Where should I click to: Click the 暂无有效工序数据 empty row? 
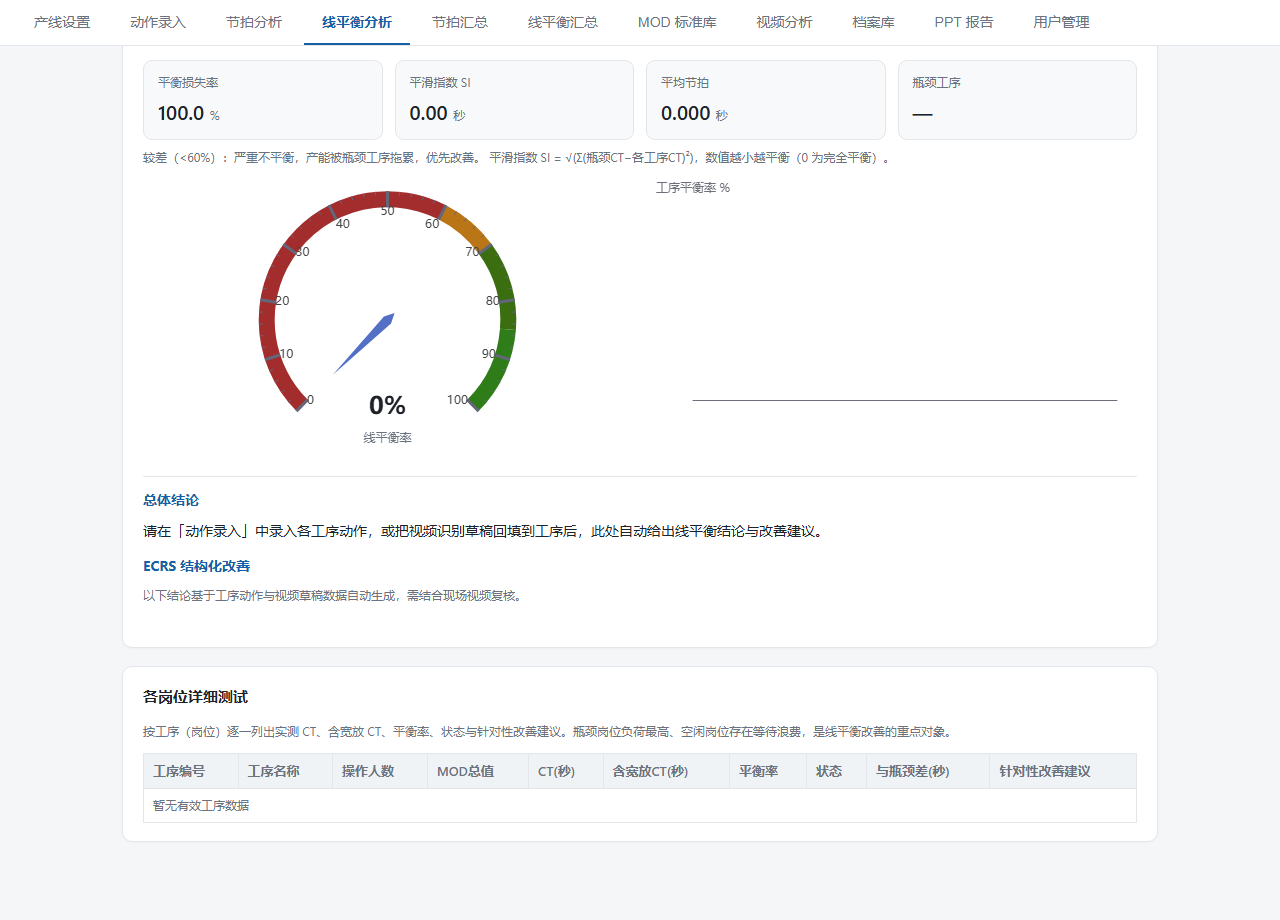(640, 805)
